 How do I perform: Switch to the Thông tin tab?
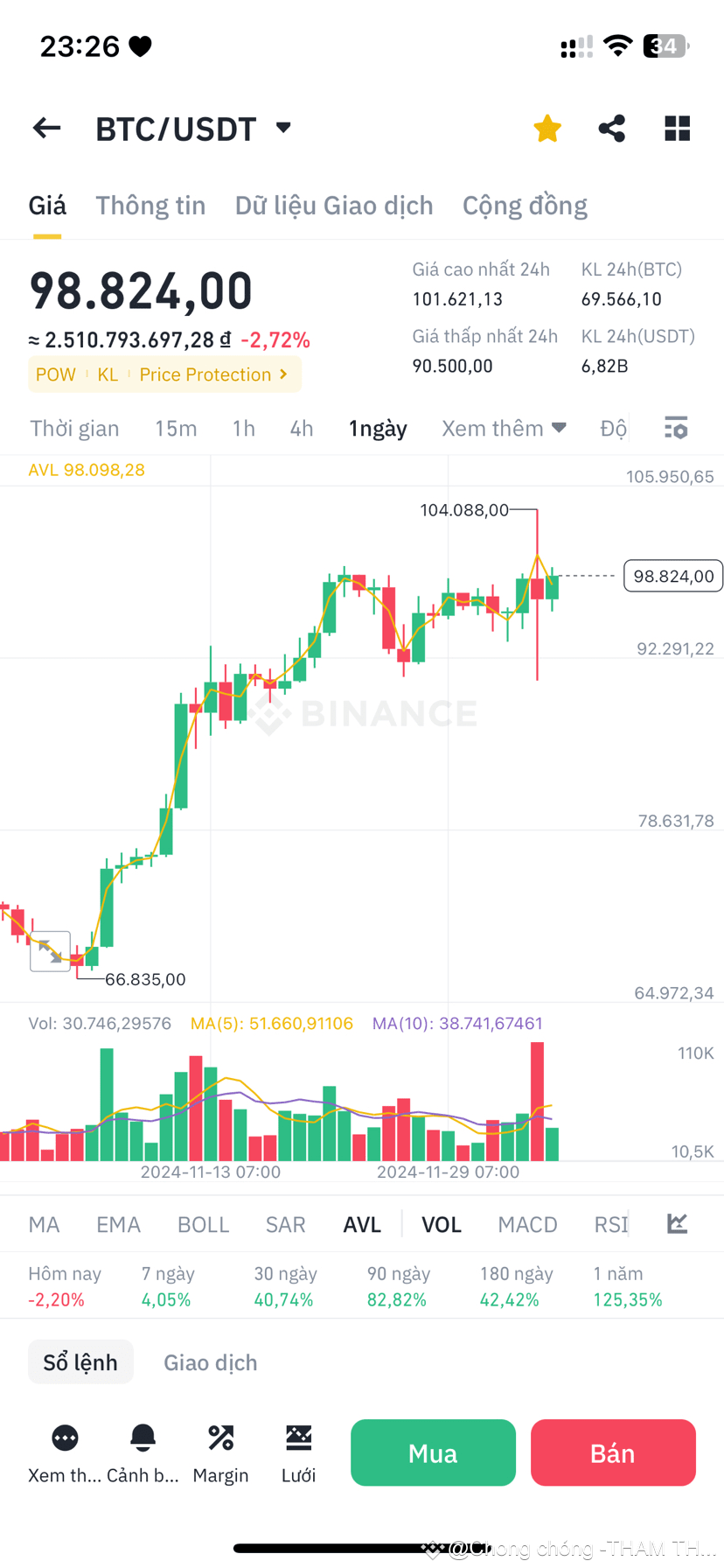[x=150, y=206]
